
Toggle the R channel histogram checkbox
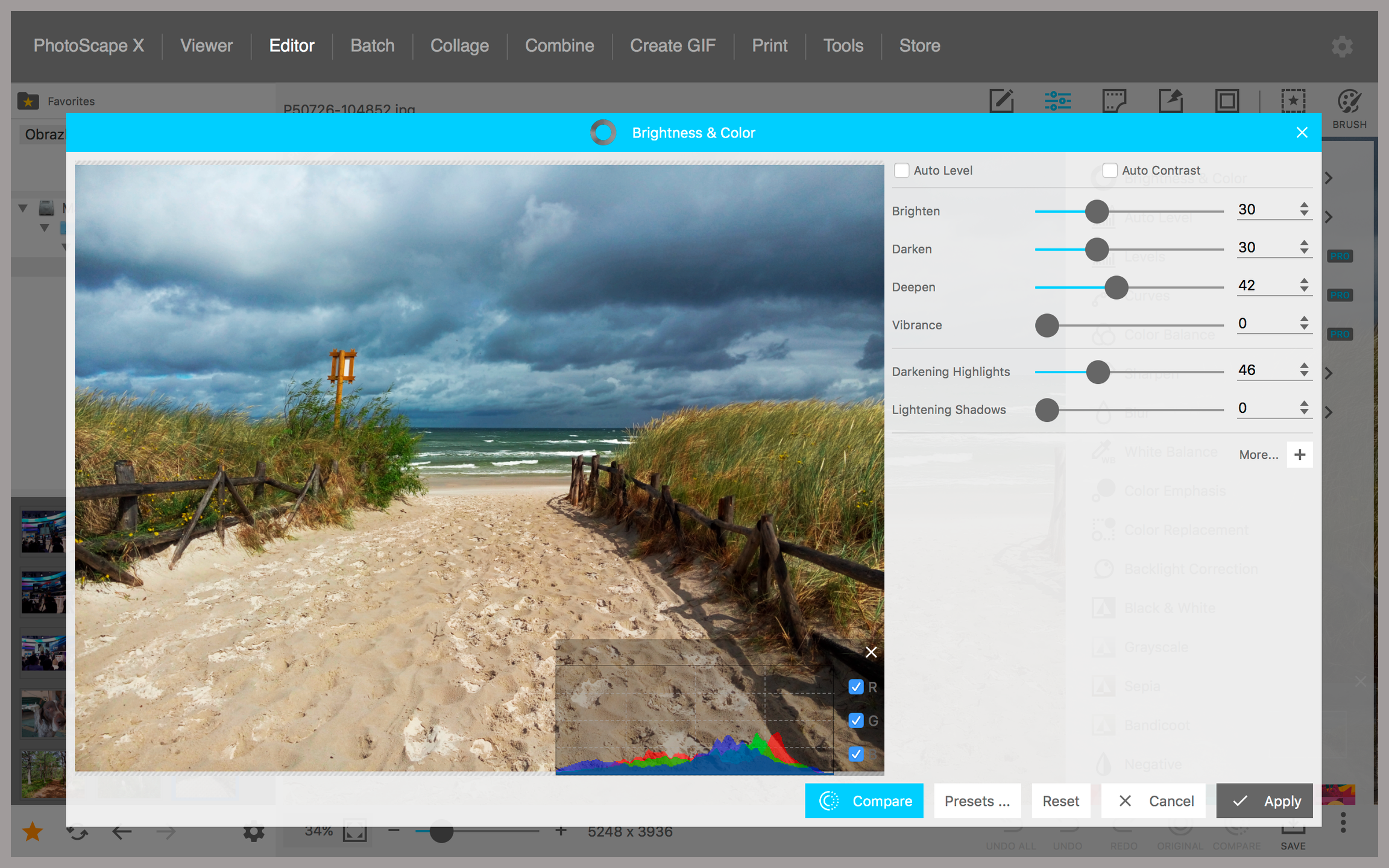point(856,687)
